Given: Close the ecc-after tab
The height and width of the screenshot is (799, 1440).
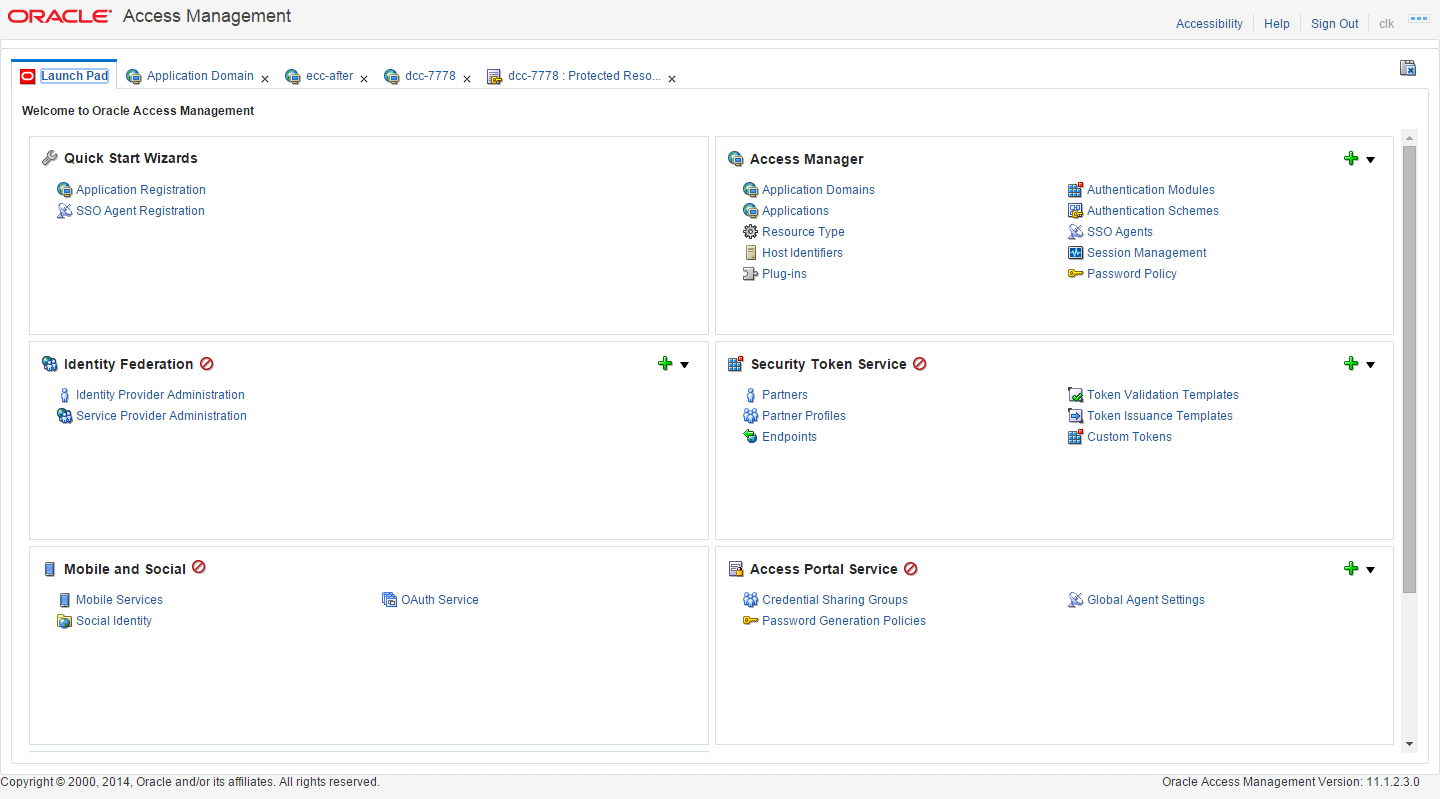Looking at the screenshot, I should coord(364,79).
